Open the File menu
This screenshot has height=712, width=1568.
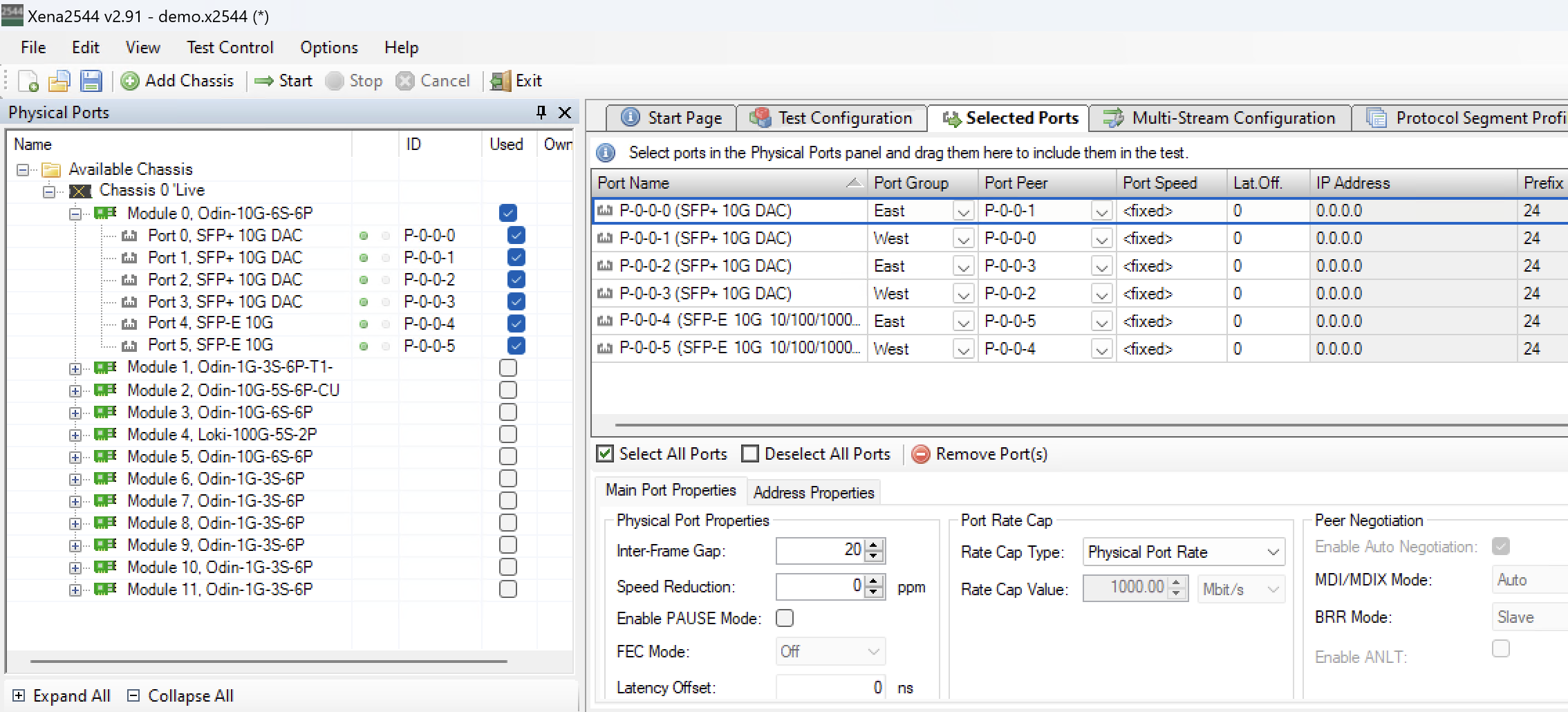pos(33,48)
